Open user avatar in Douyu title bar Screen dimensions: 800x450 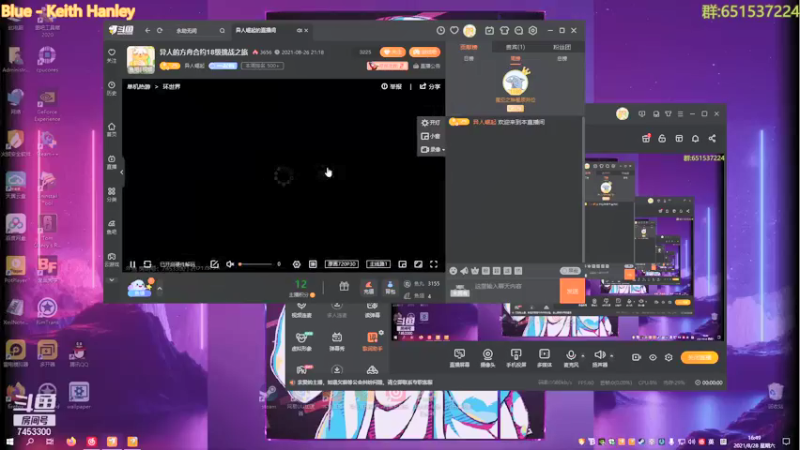point(469,31)
